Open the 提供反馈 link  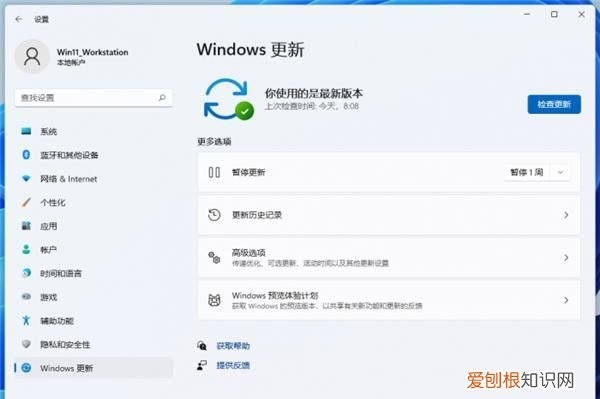coord(233,365)
